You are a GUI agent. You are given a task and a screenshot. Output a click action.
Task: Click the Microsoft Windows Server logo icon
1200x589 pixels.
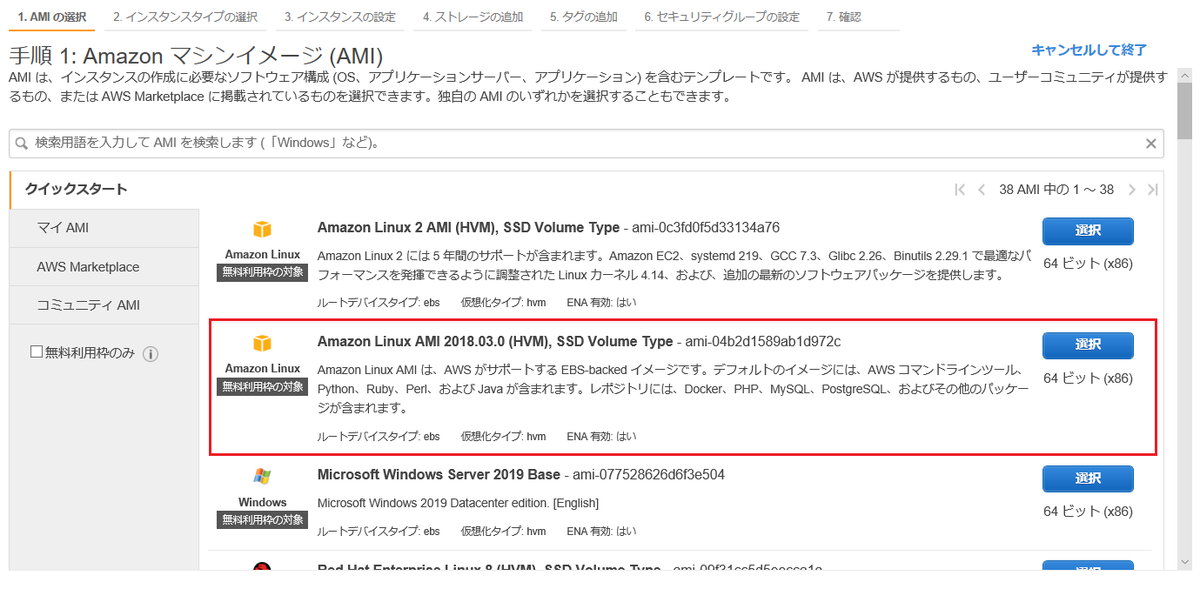pos(262,477)
